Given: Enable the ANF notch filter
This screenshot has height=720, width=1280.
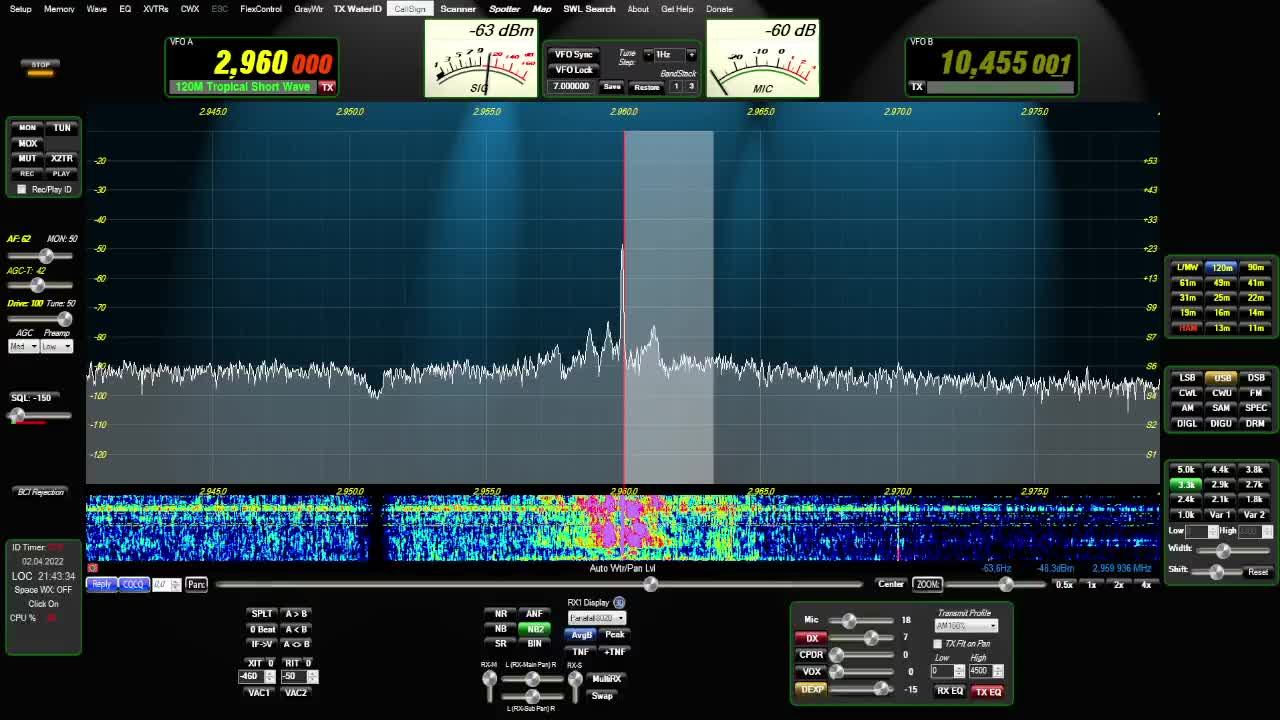Looking at the screenshot, I should tap(535, 614).
